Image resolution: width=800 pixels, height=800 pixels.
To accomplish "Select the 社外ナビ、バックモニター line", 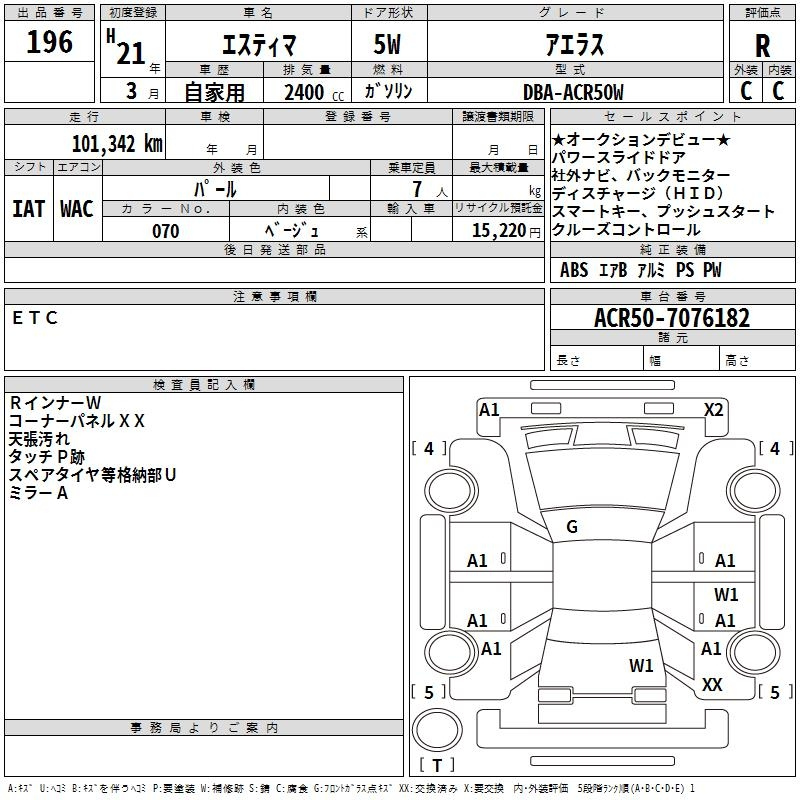I will [x=641, y=176].
